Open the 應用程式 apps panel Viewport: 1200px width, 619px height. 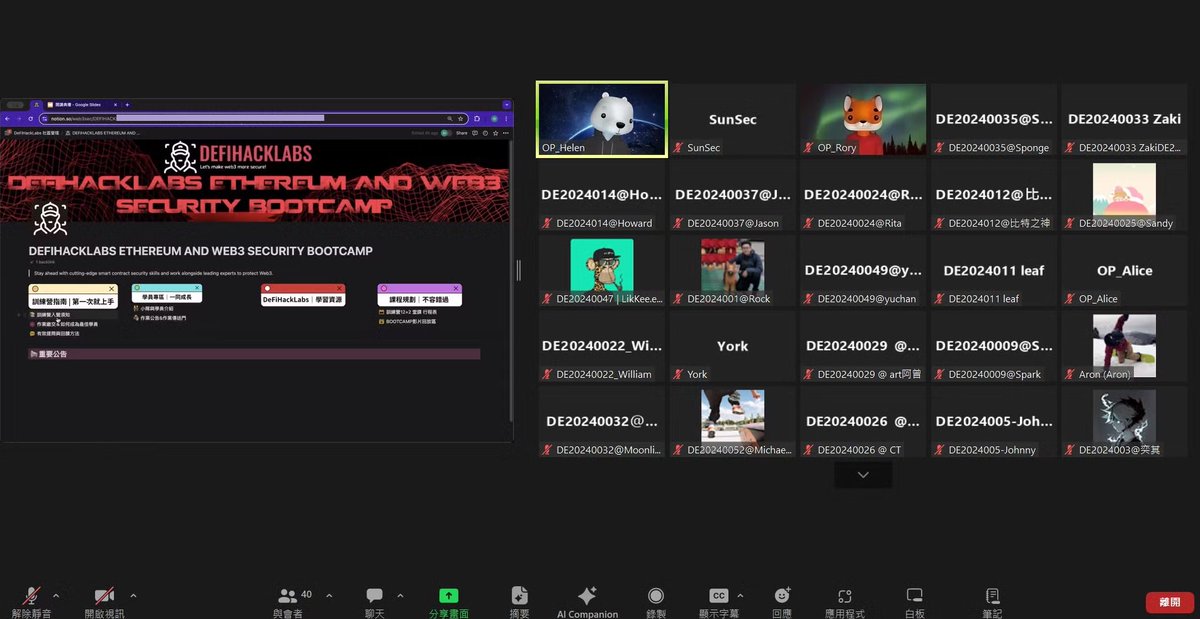845,602
